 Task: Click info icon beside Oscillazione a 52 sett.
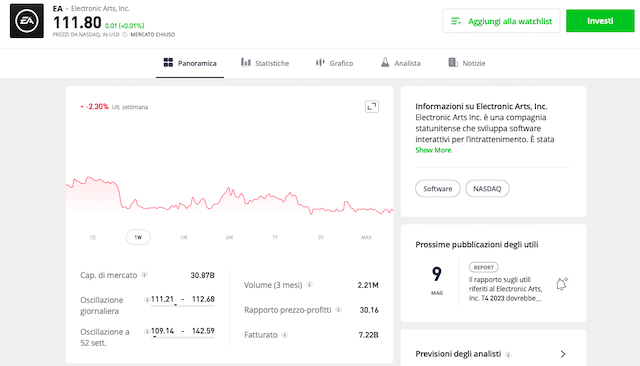(x=147, y=331)
